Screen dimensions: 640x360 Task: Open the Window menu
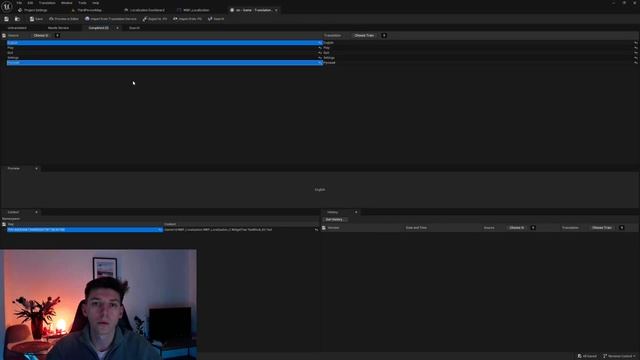[x=67, y=3]
